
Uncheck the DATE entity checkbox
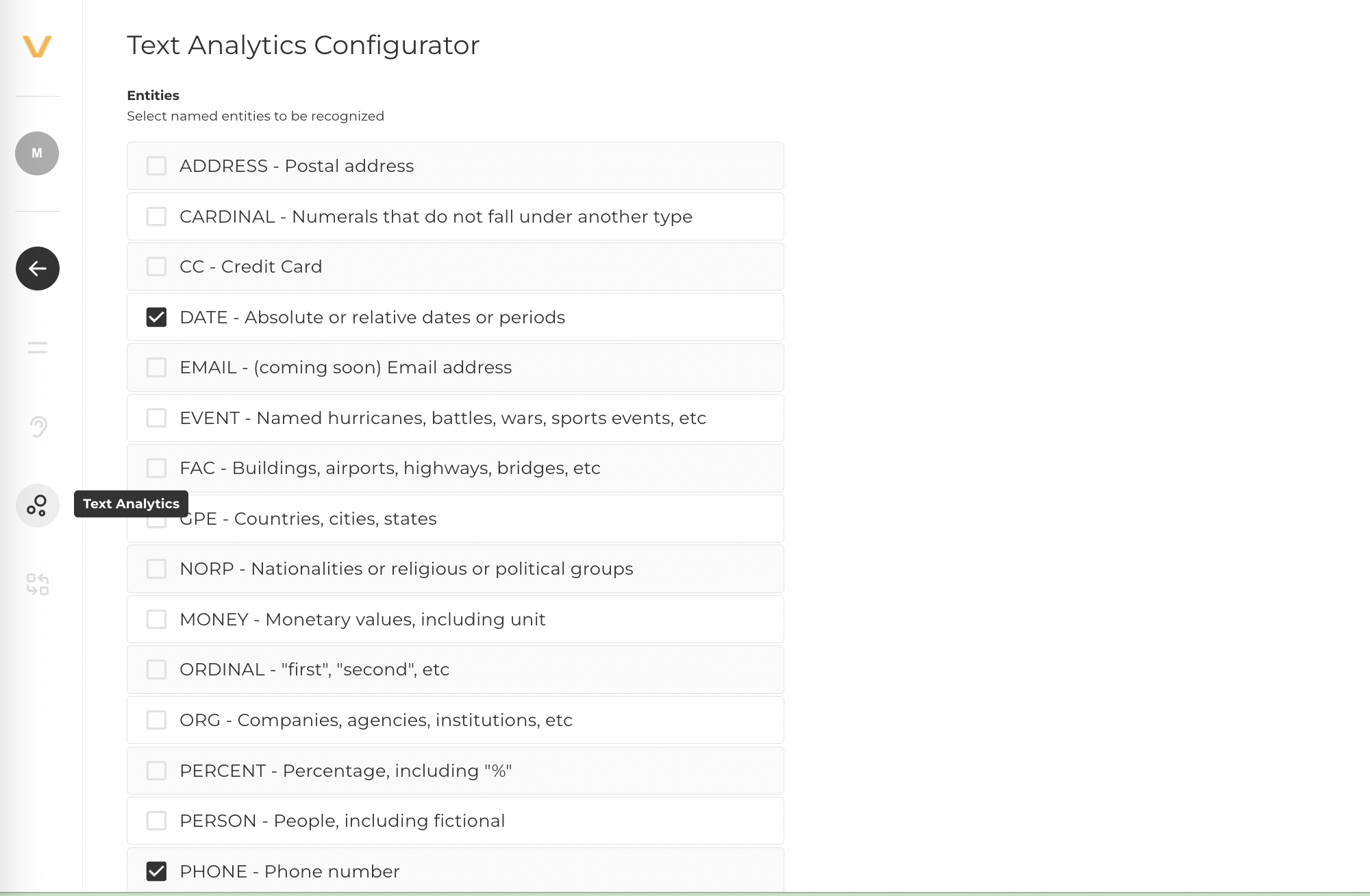(156, 317)
